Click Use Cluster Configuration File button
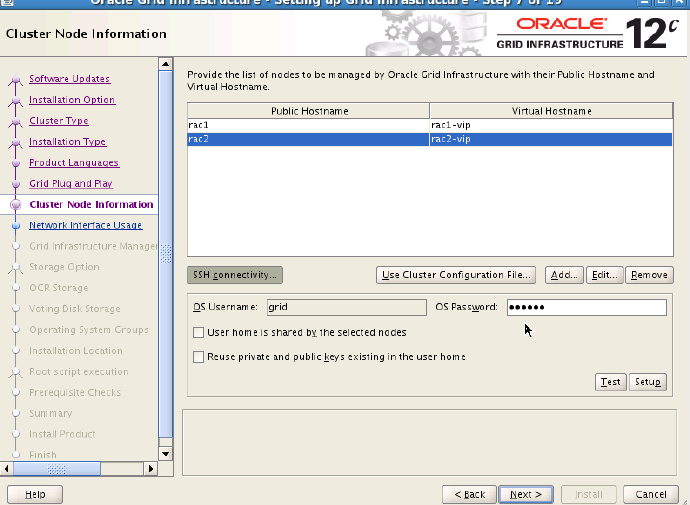 point(456,275)
